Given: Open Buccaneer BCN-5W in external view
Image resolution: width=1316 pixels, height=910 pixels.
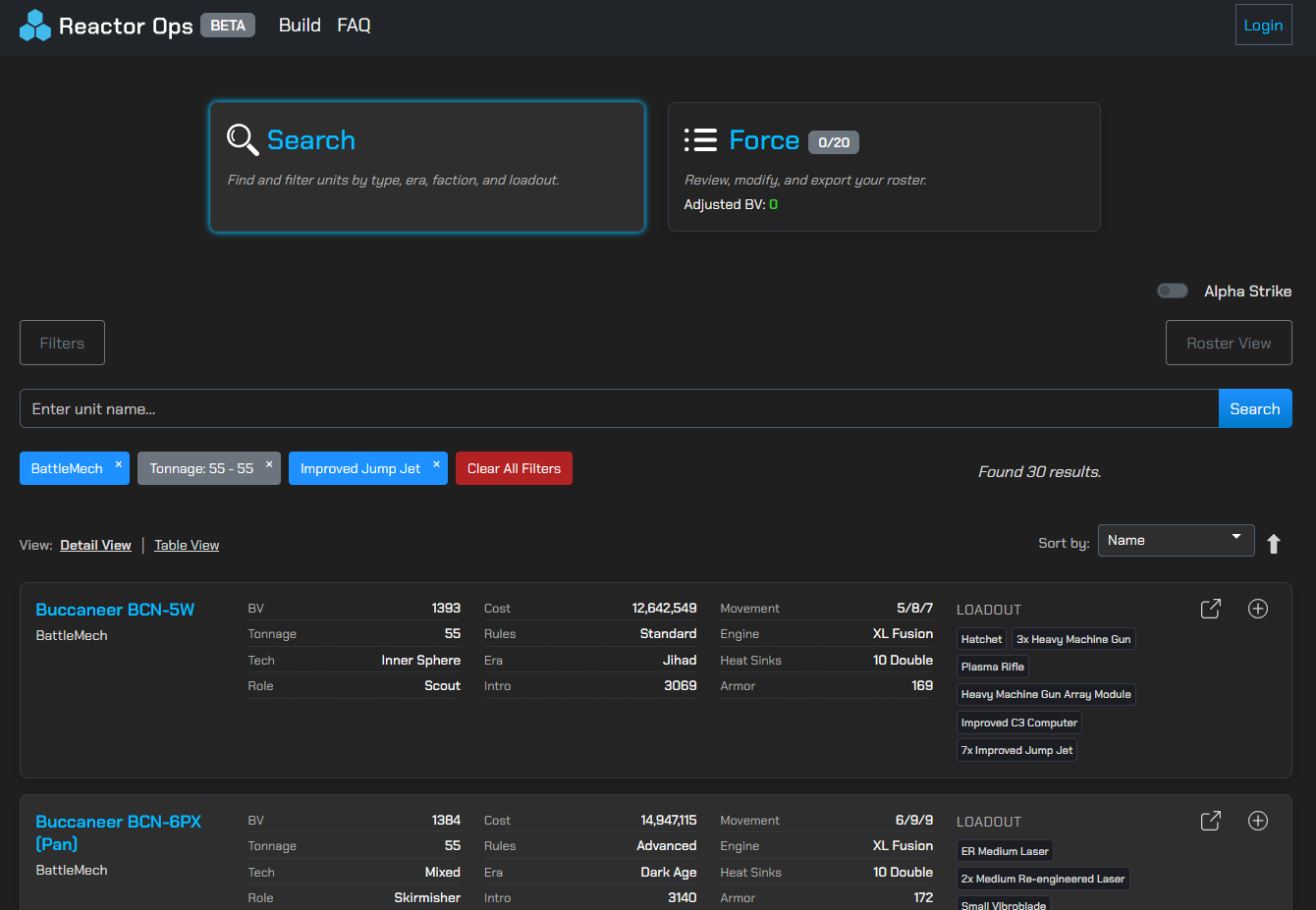Looking at the screenshot, I should coord(1210,609).
